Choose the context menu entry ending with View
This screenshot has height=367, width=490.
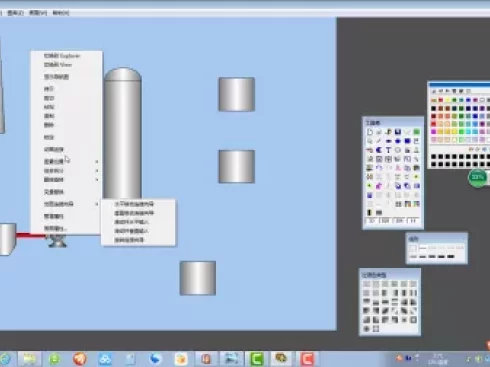pyautogui.click(x=58, y=65)
